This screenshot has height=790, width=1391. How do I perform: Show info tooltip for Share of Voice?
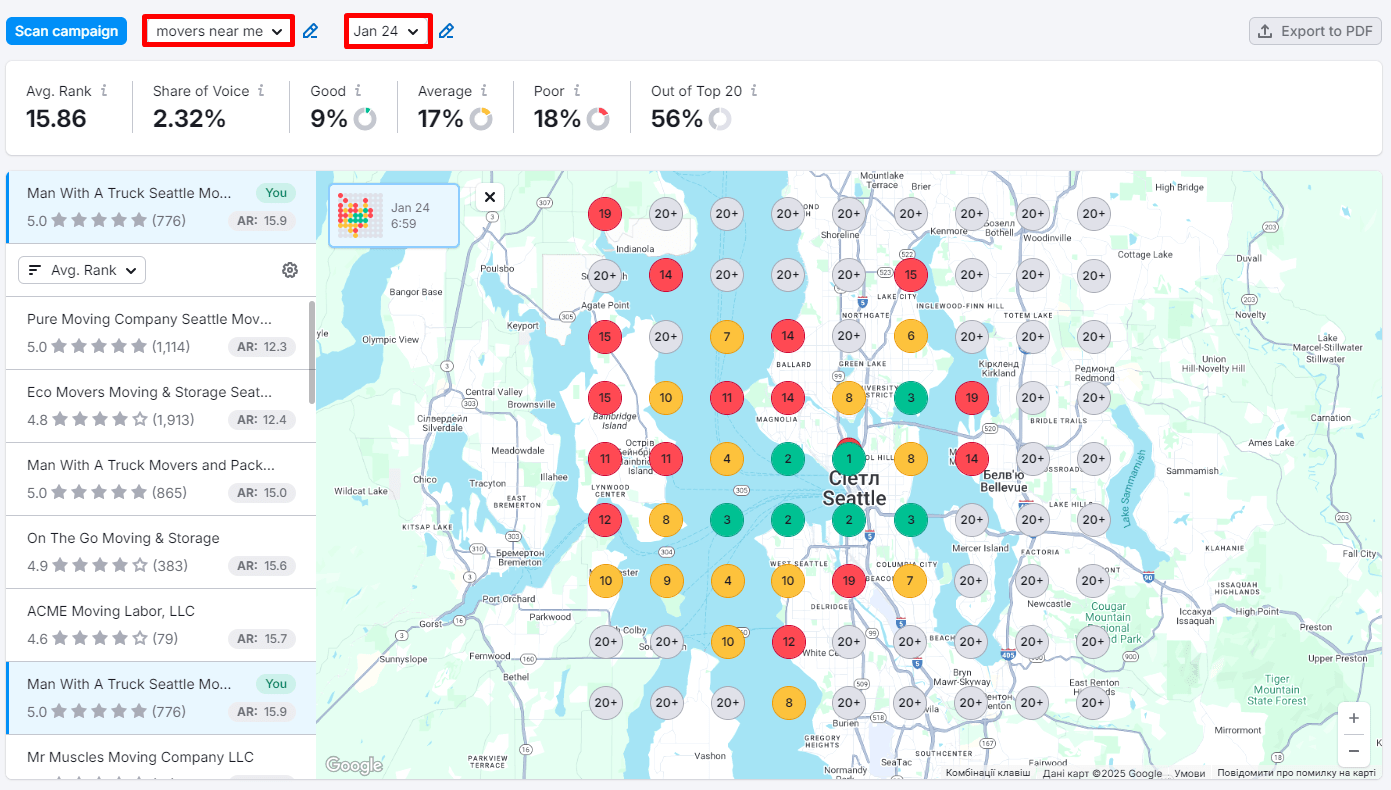(261, 90)
